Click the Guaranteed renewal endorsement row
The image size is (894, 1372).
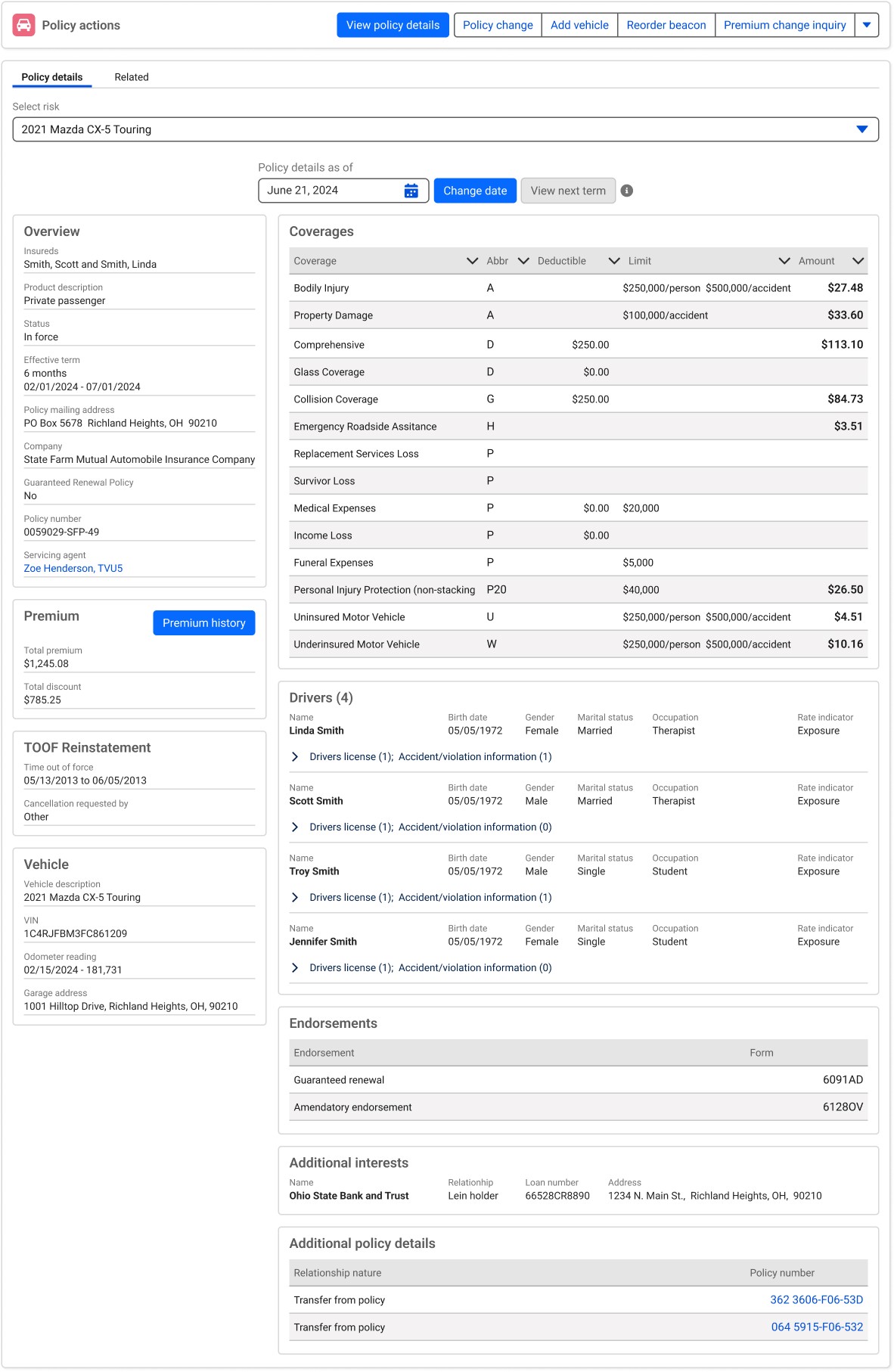[x=579, y=1080]
